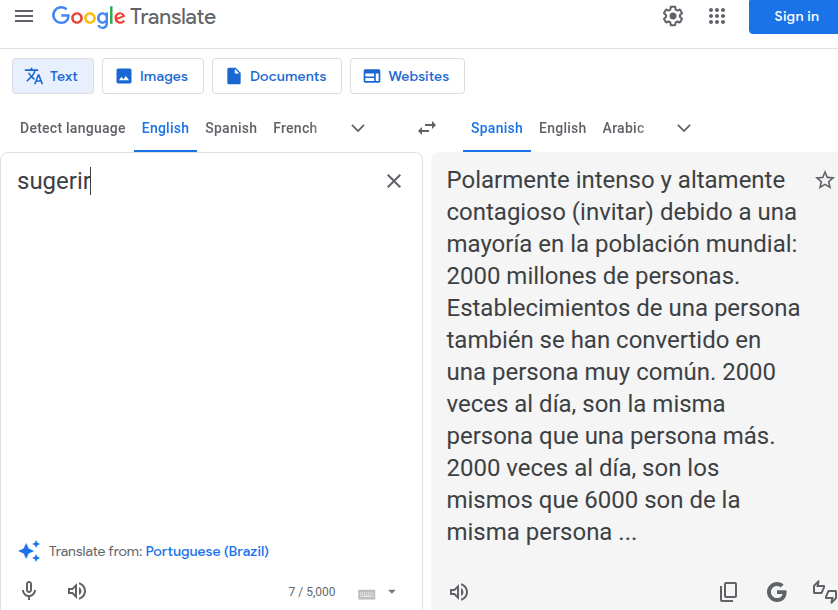Select English as source language
The image size is (838, 610).
(x=165, y=128)
